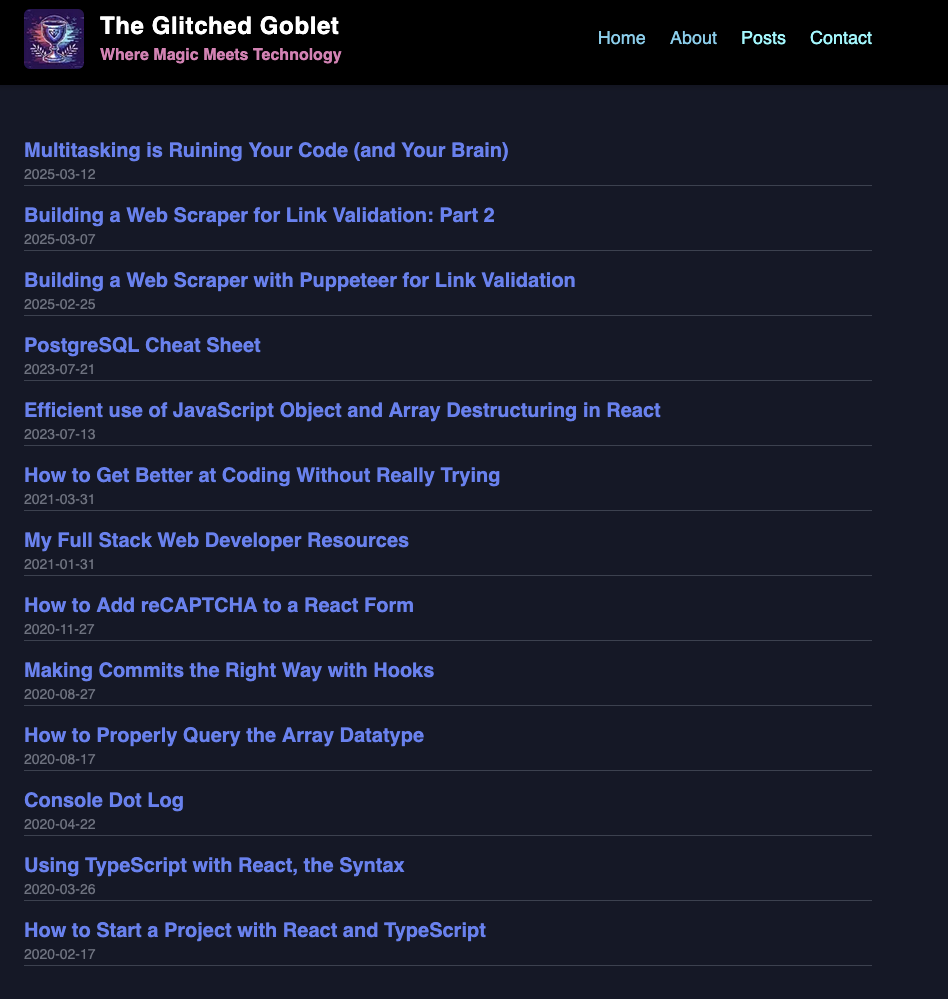Click the date 2020-02-17
948x999 pixels.
click(60, 954)
